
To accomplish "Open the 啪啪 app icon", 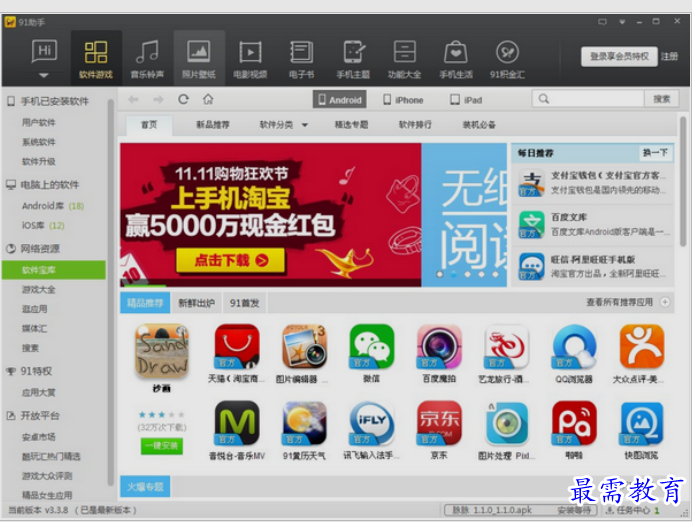I will click(574, 423).
